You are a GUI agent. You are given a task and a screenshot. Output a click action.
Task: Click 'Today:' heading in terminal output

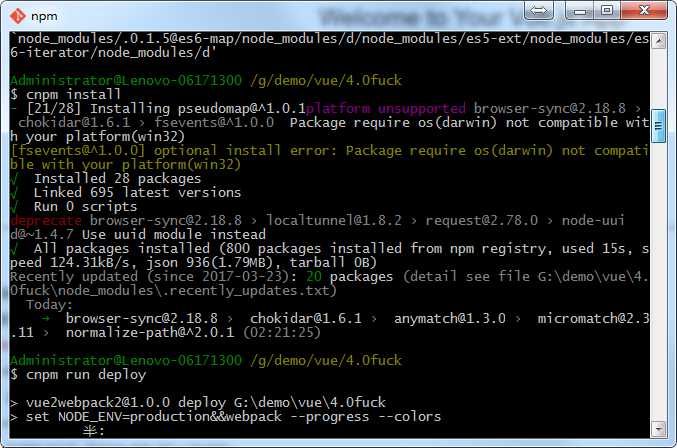tap(49, 304)
